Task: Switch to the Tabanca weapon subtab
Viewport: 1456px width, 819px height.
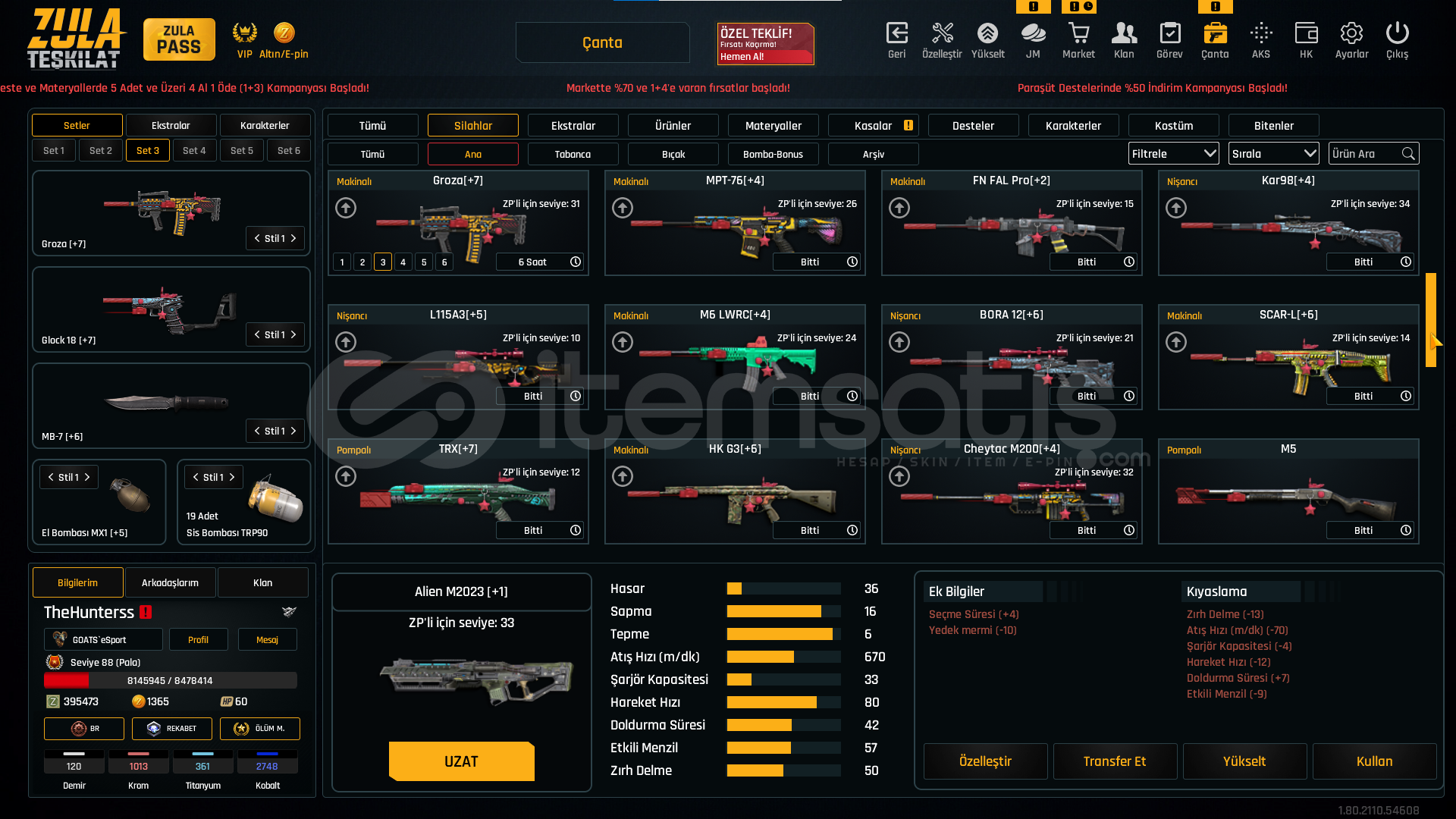Action: 573,154
